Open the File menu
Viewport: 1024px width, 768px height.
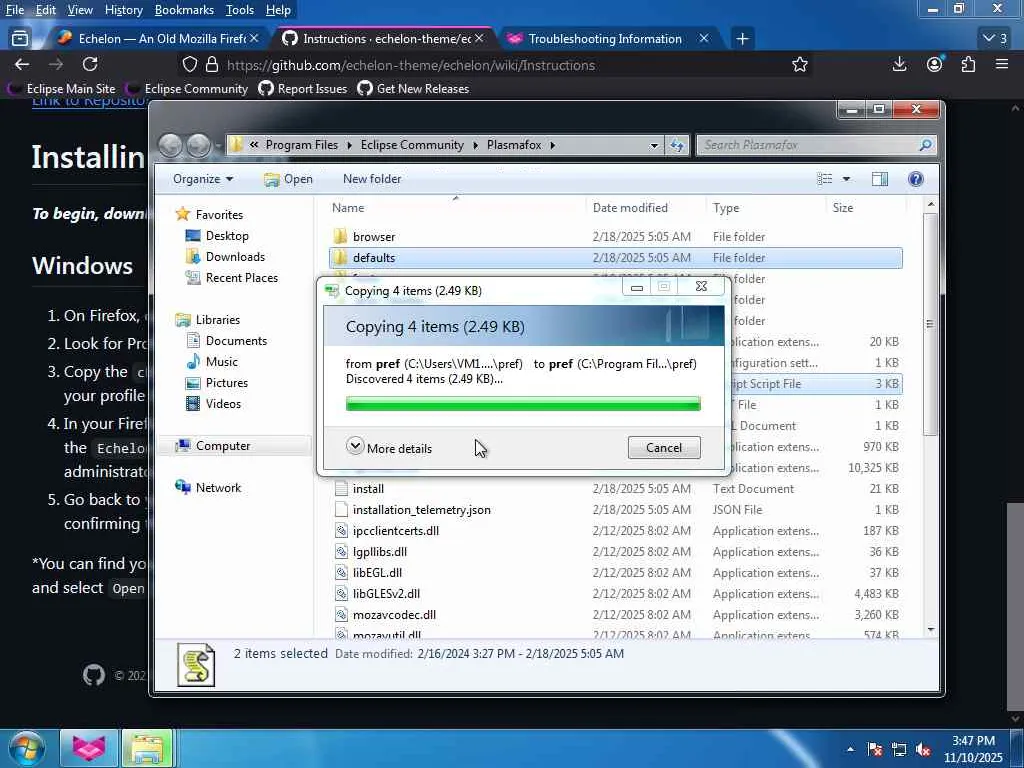[14, 10]
